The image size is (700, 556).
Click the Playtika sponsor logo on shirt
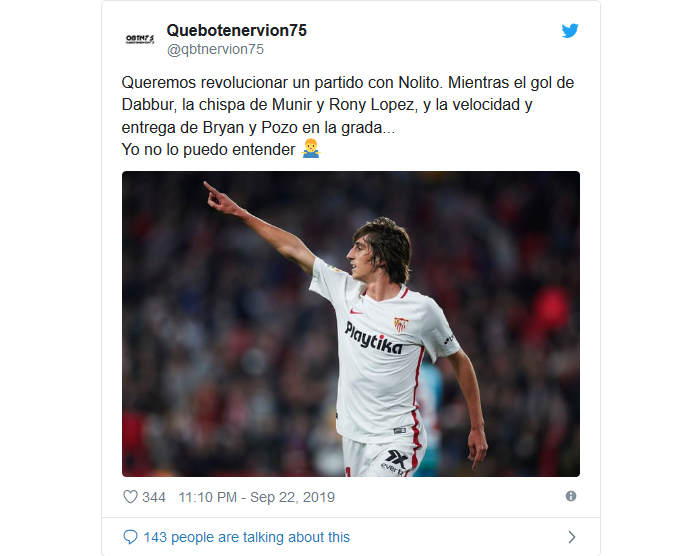(x=374, y=339)
